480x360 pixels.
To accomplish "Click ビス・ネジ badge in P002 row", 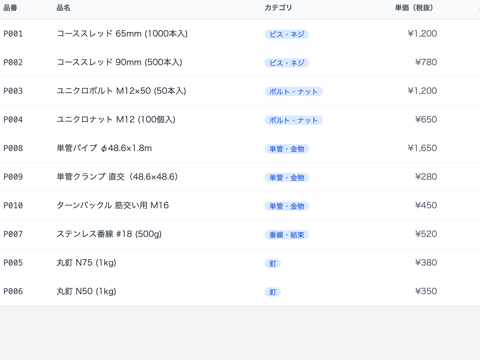I will (x=287, y=63).
